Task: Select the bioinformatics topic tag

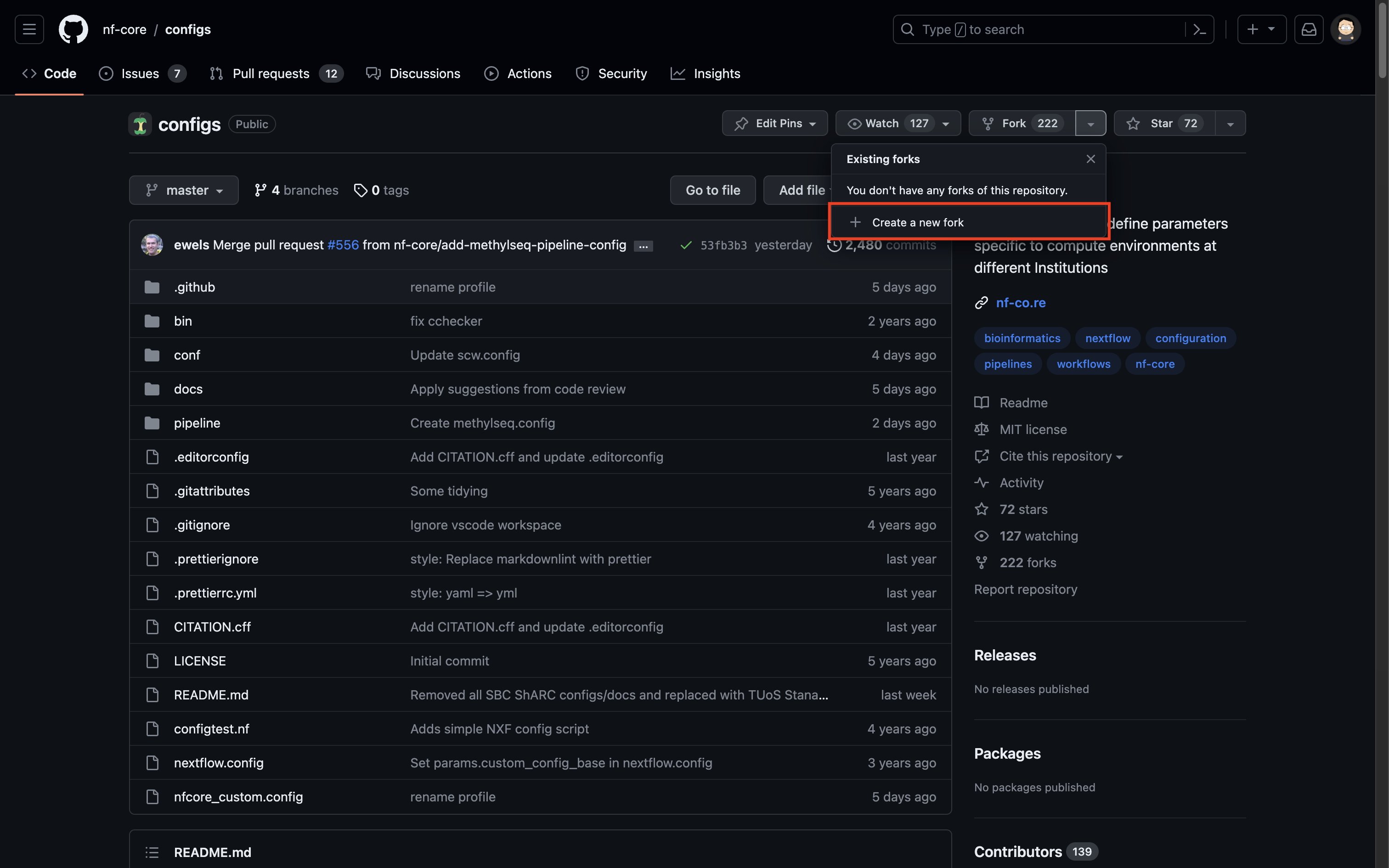Action: pyautogui.click(x=1022, y=338)
